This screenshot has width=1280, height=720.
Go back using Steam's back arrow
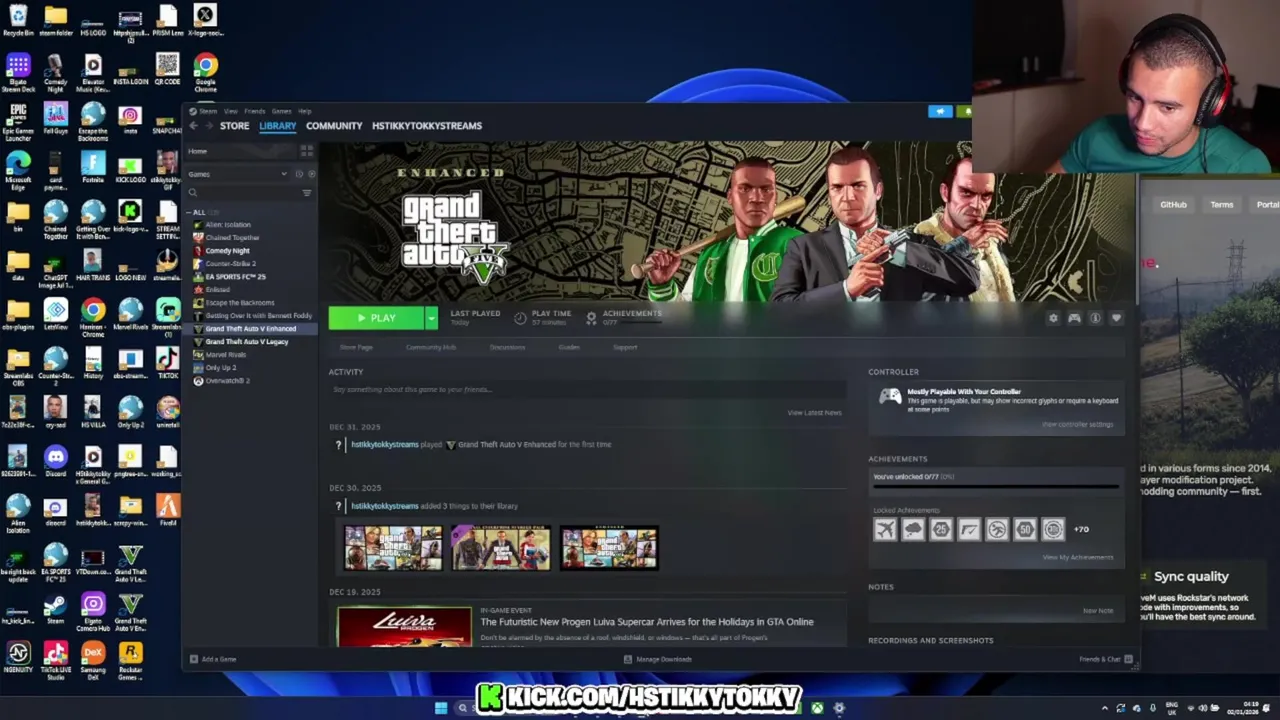tap(194, 126)
